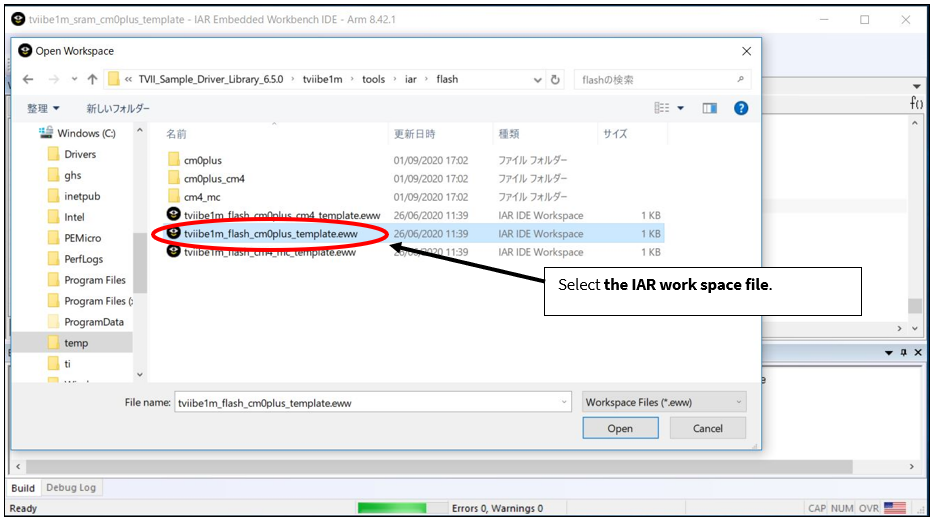The height and width of the screenshot is (522, 934).
Task: Sort by 種類 type column header
Action: [x=509, y=134]
